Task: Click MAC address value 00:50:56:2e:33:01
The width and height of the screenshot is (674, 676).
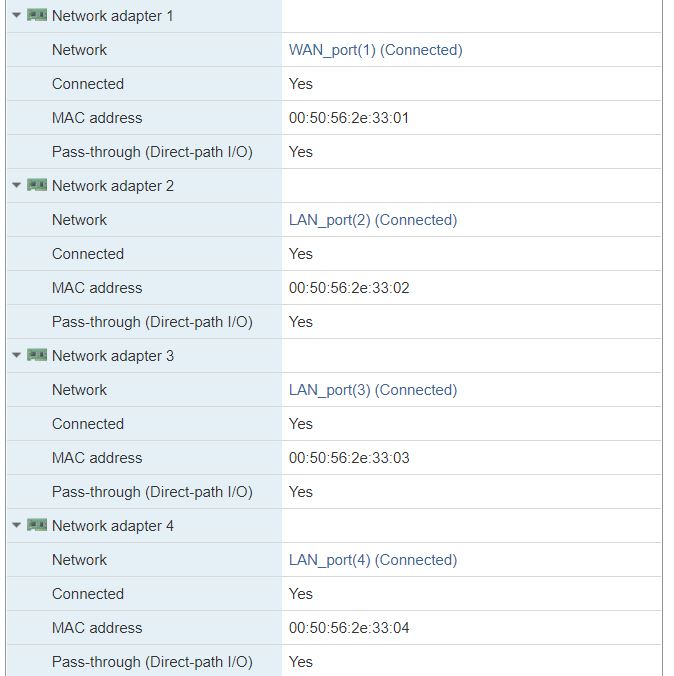Action: click(x=348, y=118)
